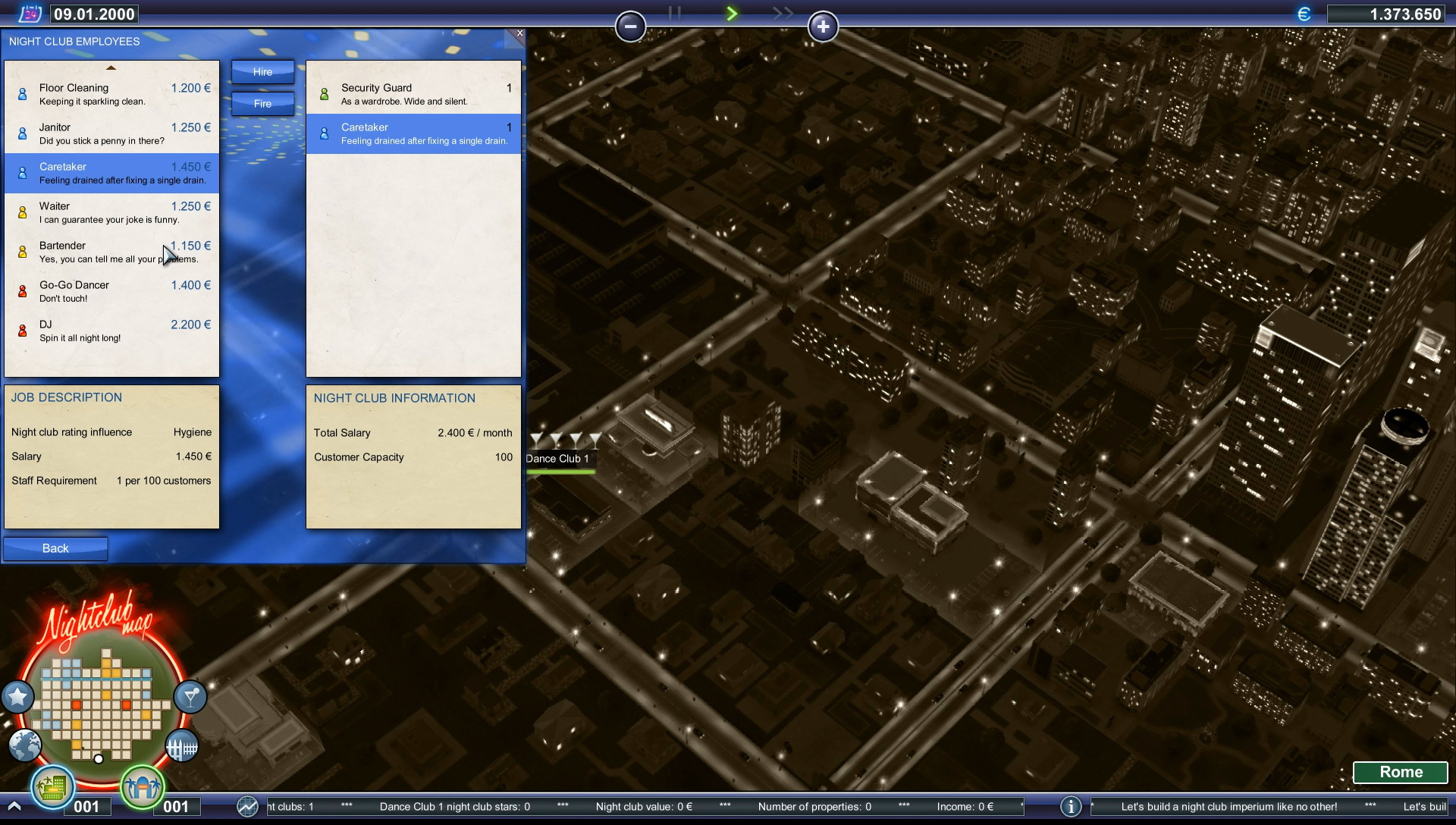Click the green play speed arrow

731,13
